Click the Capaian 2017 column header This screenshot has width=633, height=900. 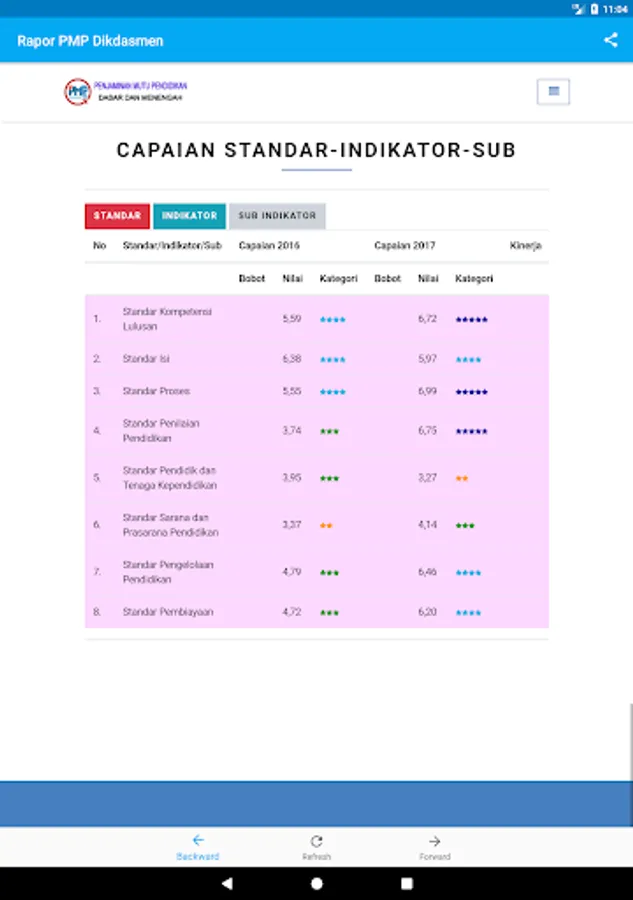point(405,246)
